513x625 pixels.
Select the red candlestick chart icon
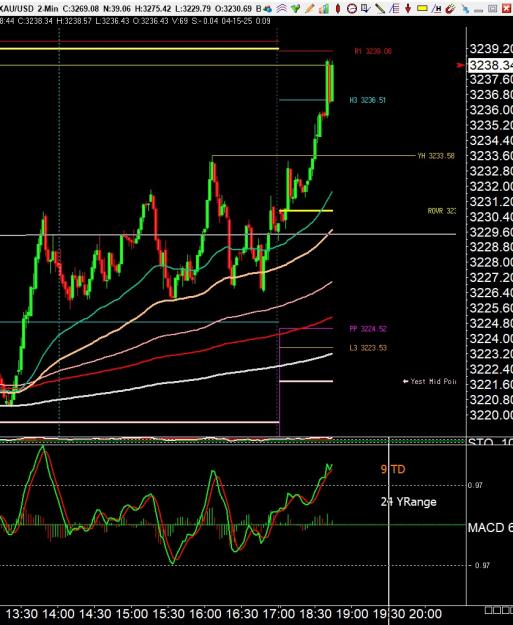coord(338,8)
